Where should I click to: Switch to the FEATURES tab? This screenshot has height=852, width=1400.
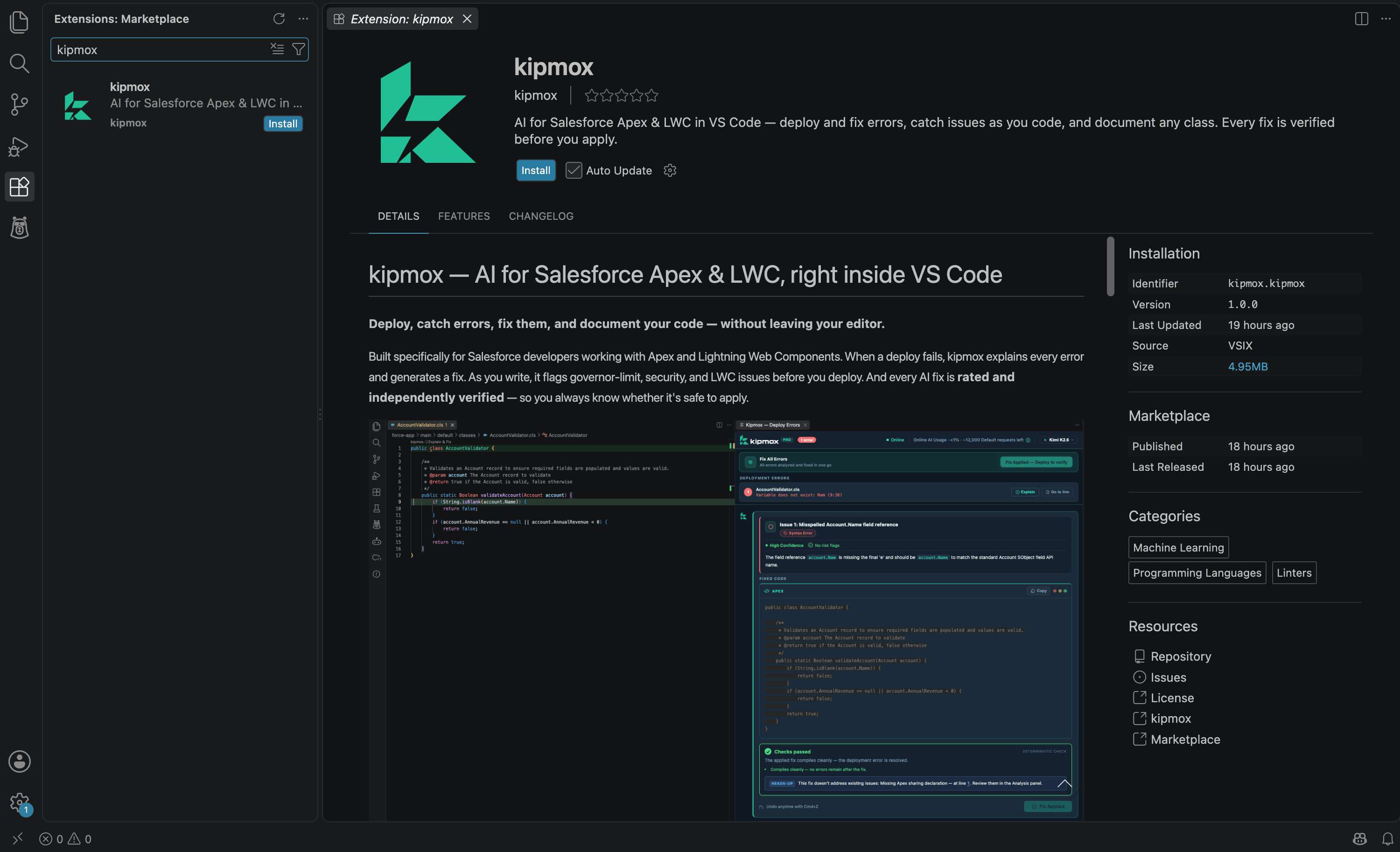464,216
